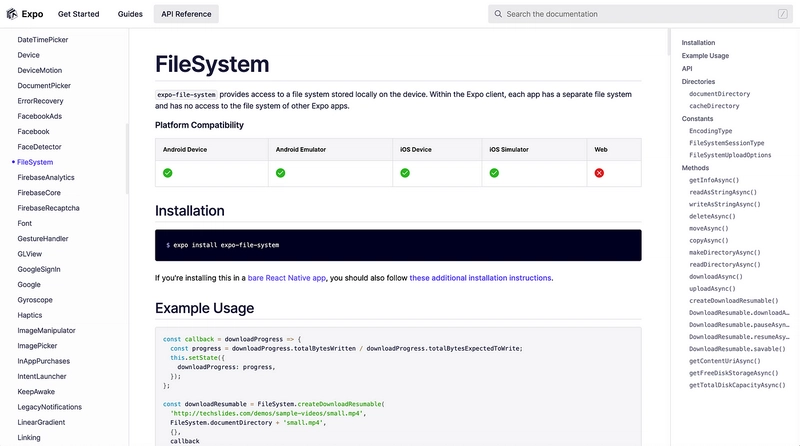Click the green check under iOS Device
Image resolution: width=800 pixels, height=446 pixels.
pyautogui.click(x=405, y=173)
